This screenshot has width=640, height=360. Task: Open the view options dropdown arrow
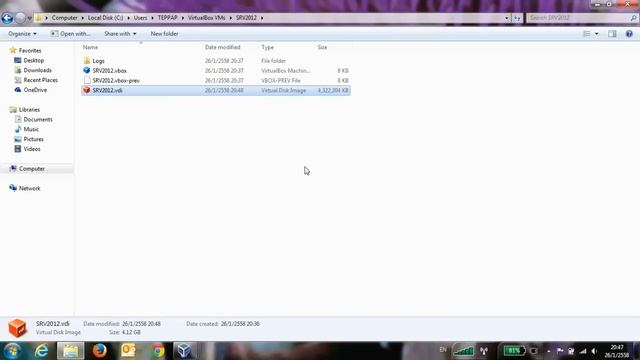click(597, 34)
